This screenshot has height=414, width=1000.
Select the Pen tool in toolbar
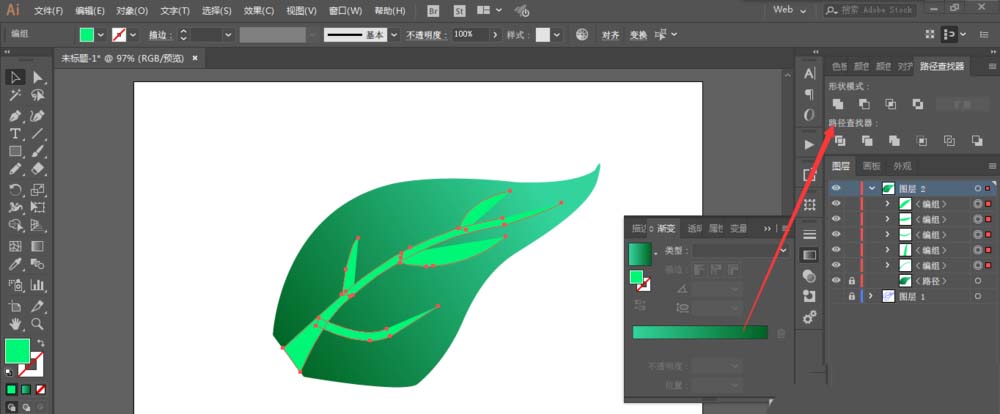pyautogui.click(x=16, y=115)
